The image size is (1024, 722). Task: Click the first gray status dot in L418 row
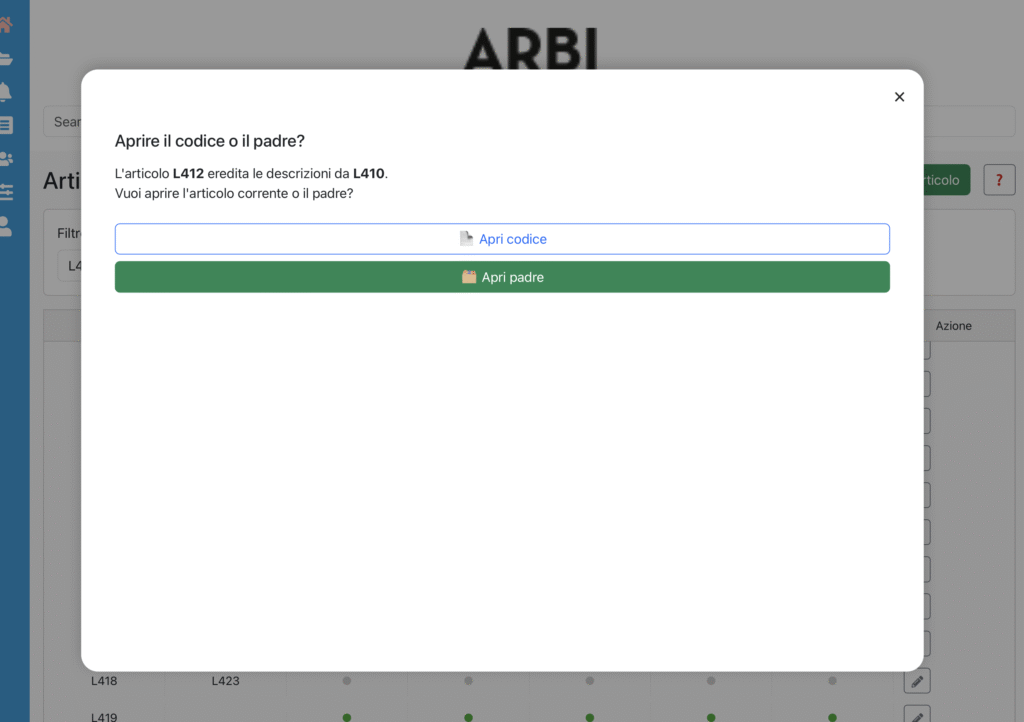(x=347, y=681)
